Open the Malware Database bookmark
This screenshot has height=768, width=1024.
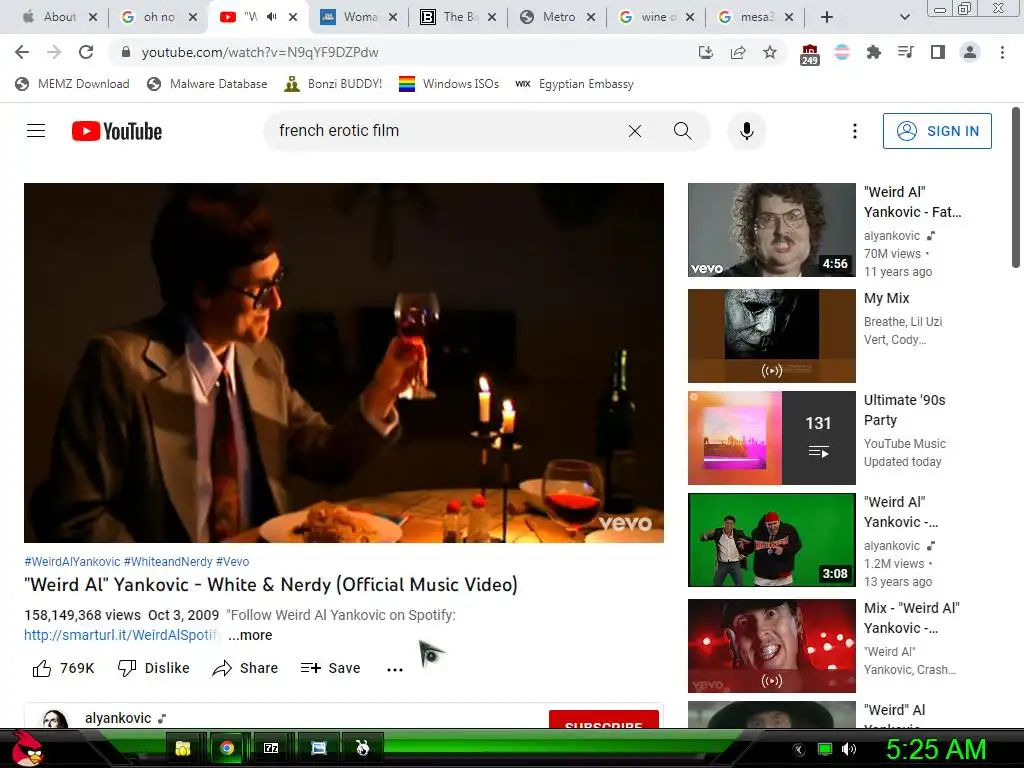click(207, 84)
